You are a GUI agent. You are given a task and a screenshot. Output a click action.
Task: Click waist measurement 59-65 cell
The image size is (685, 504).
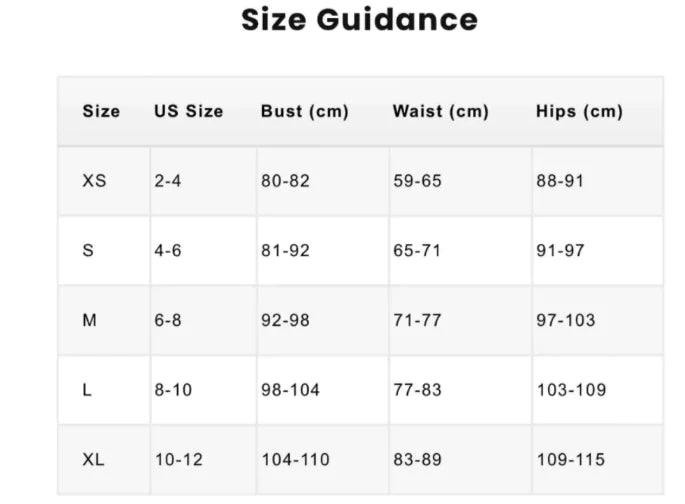(x=417, y=181)
